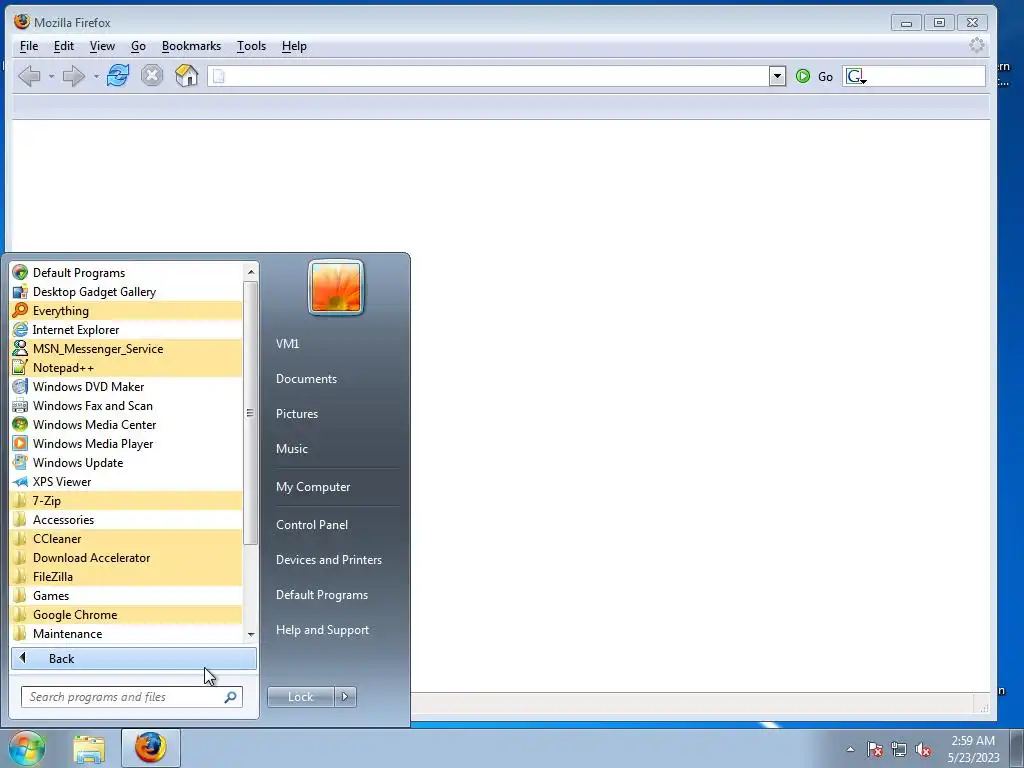Click the Firefox Back navigation arrow
This screenshot has width=1024, height=768.
pos(29,76)
